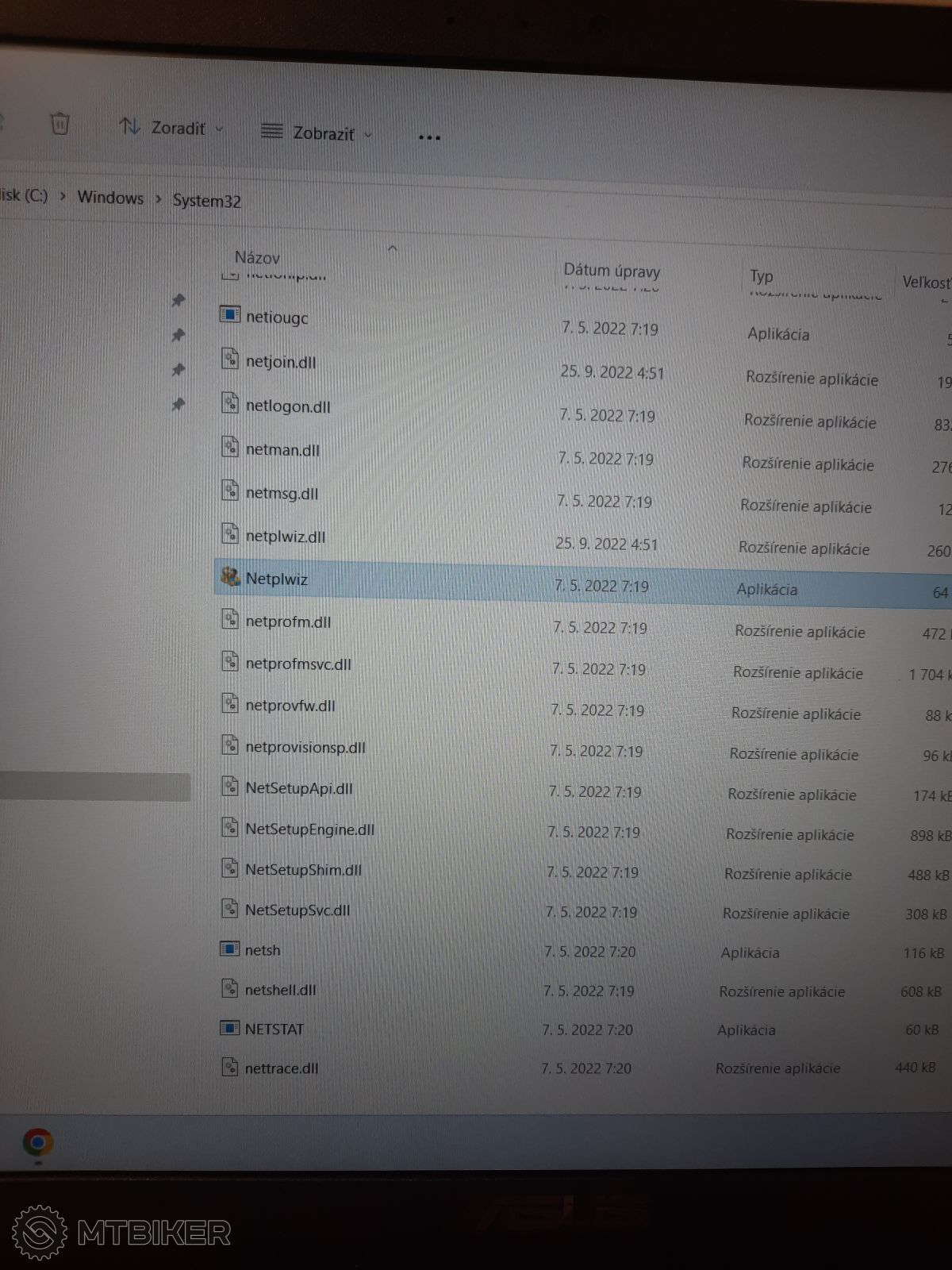Expand chevron between Windows and System32
This screenshot has width=952, height=1270.
coord(158,199)
